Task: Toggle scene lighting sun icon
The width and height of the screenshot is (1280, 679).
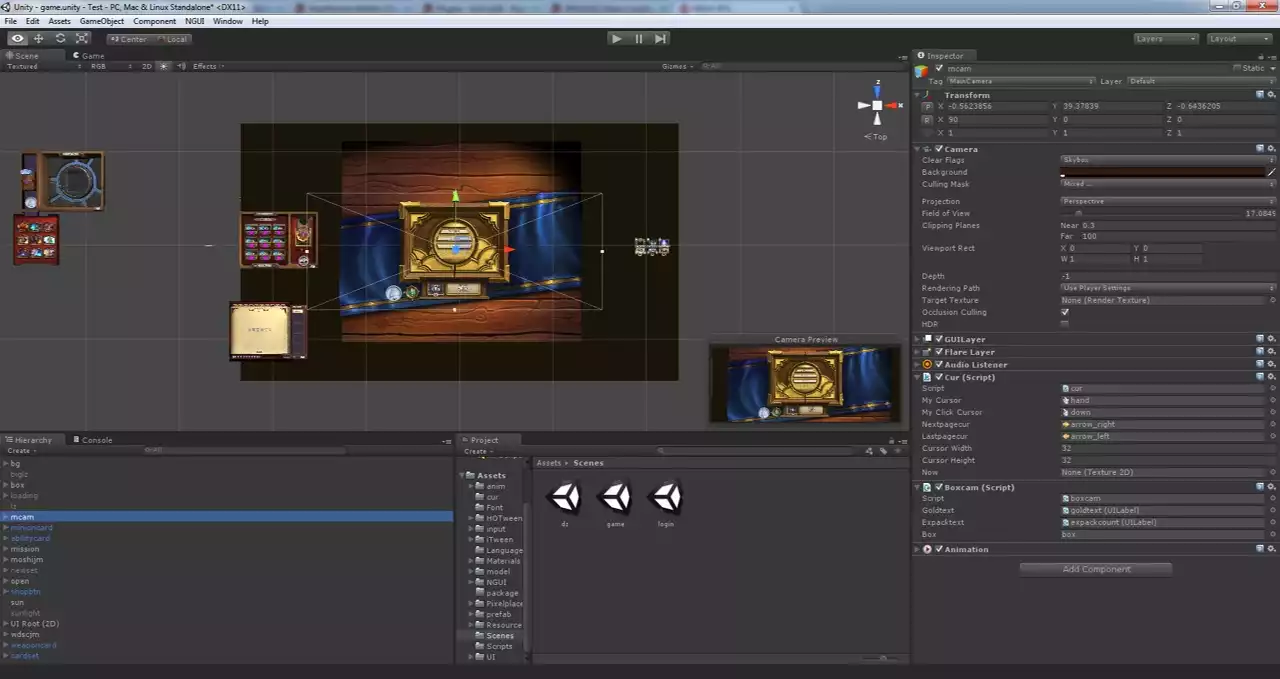Action: tap(164, 66)
